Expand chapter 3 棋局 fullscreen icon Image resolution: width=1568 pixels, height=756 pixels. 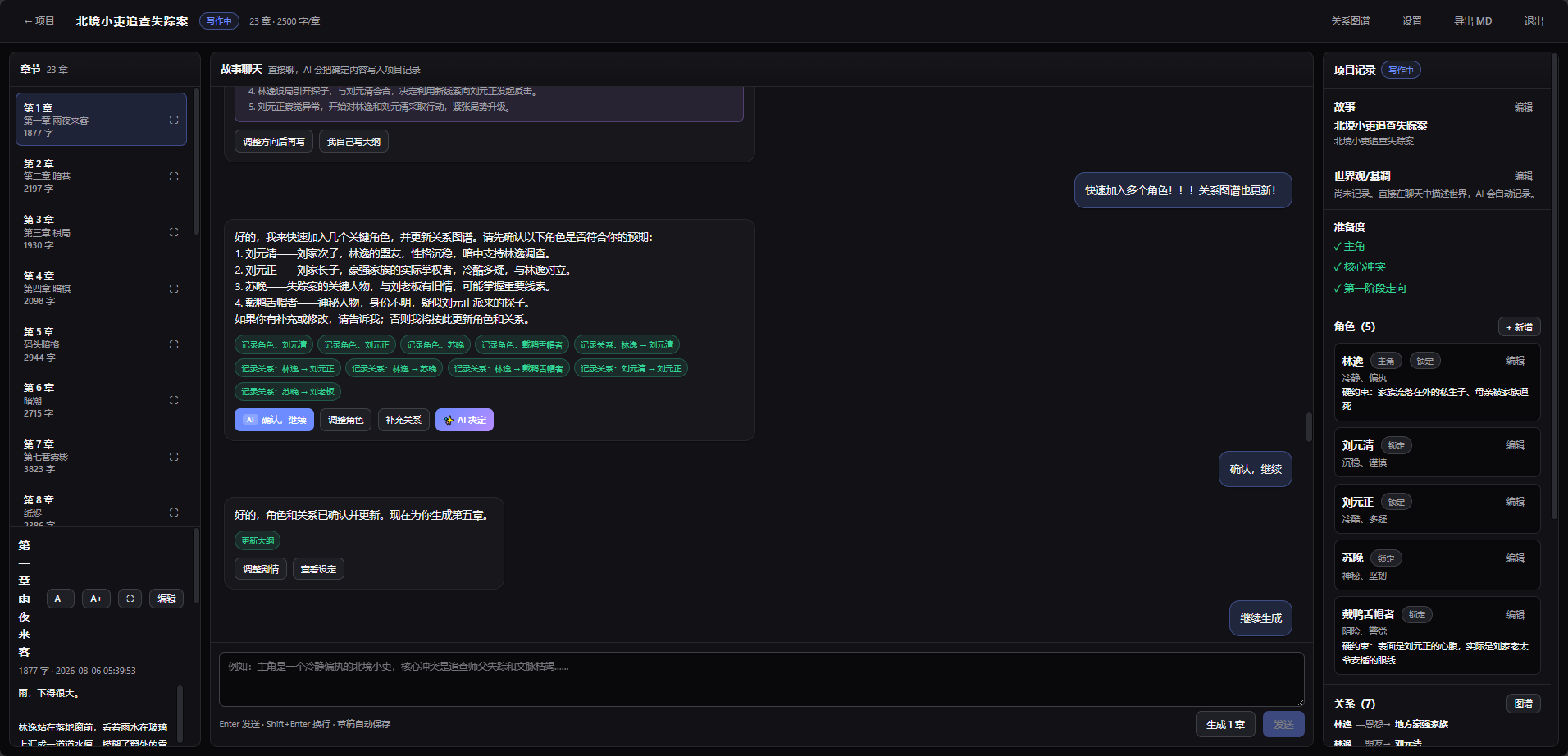(x=174, y=232)
